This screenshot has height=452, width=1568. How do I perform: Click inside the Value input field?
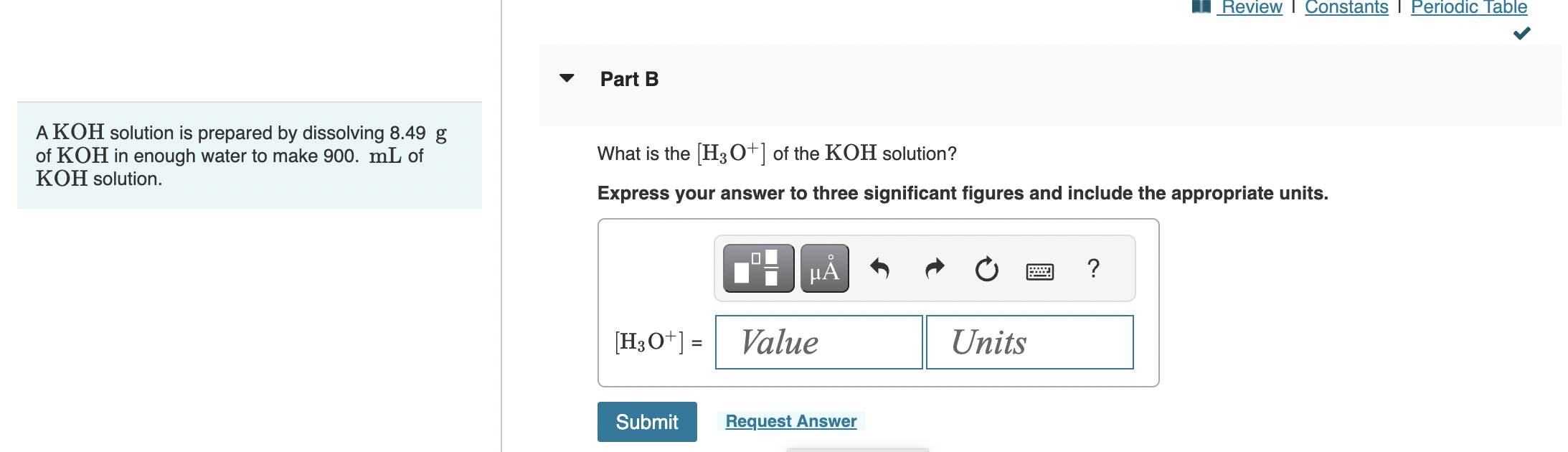click(x=818, y=342)
